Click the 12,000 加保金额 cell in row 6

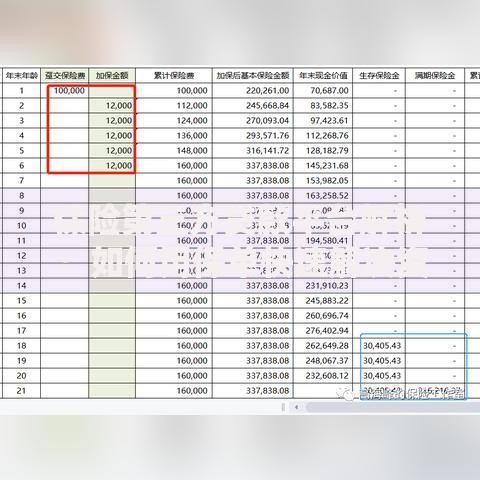coord(112,166)
